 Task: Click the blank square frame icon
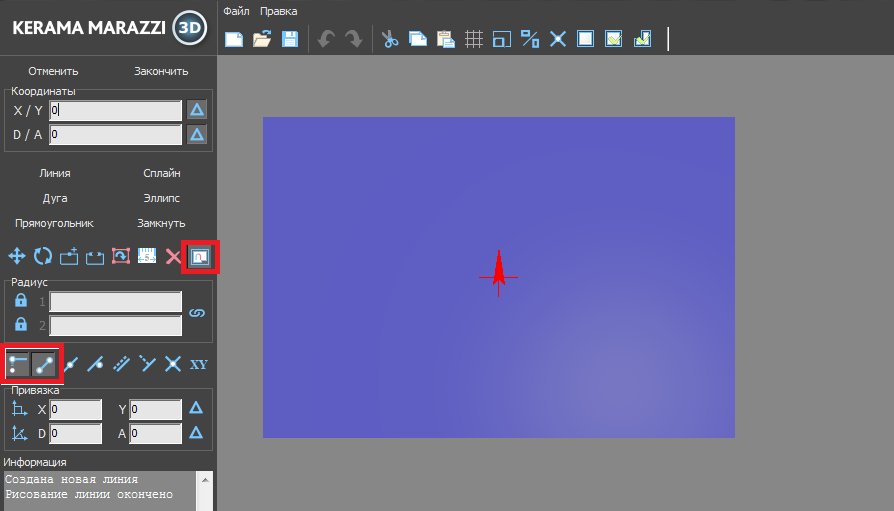tap(586, 39)
